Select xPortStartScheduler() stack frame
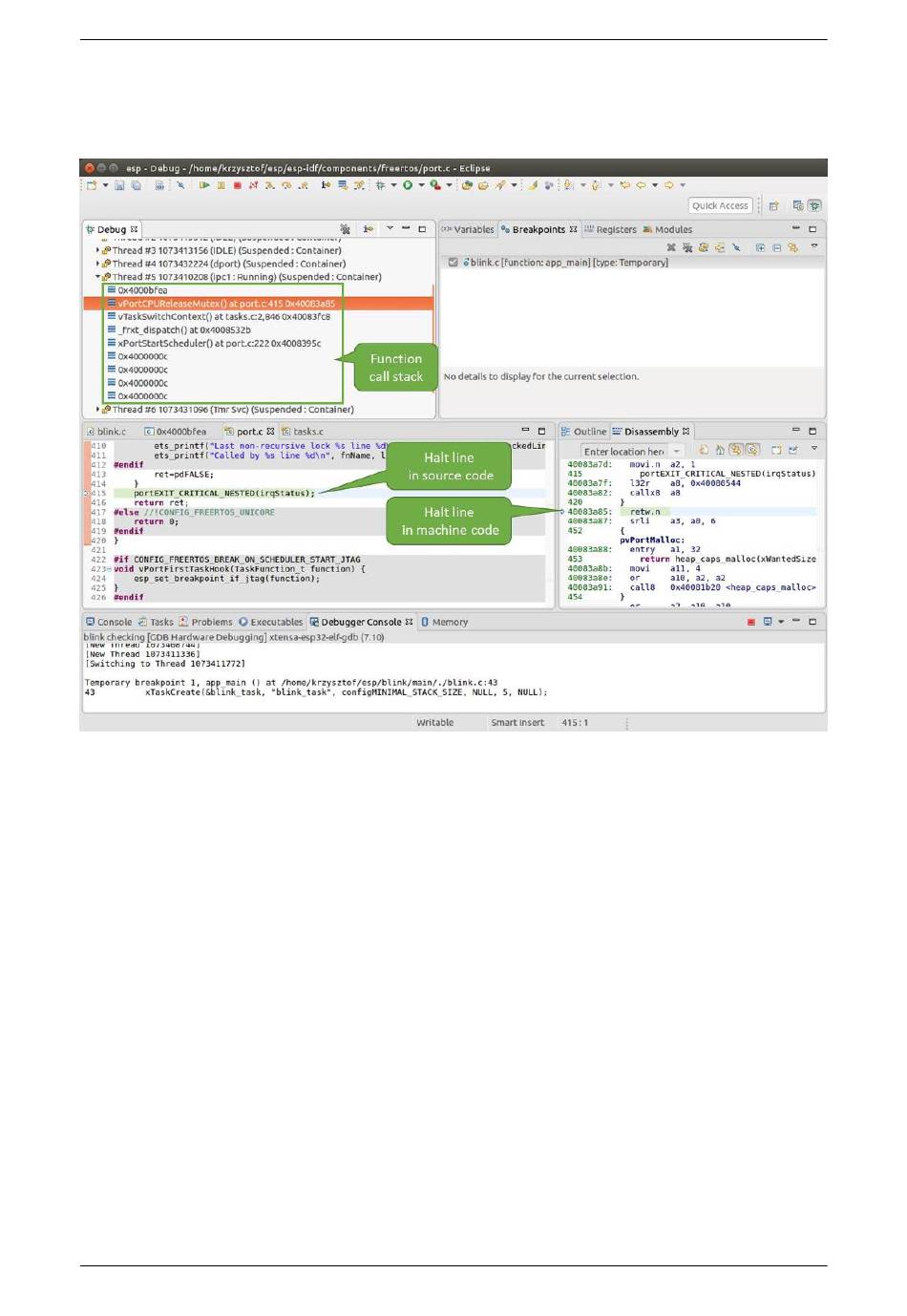 [219, 343]
